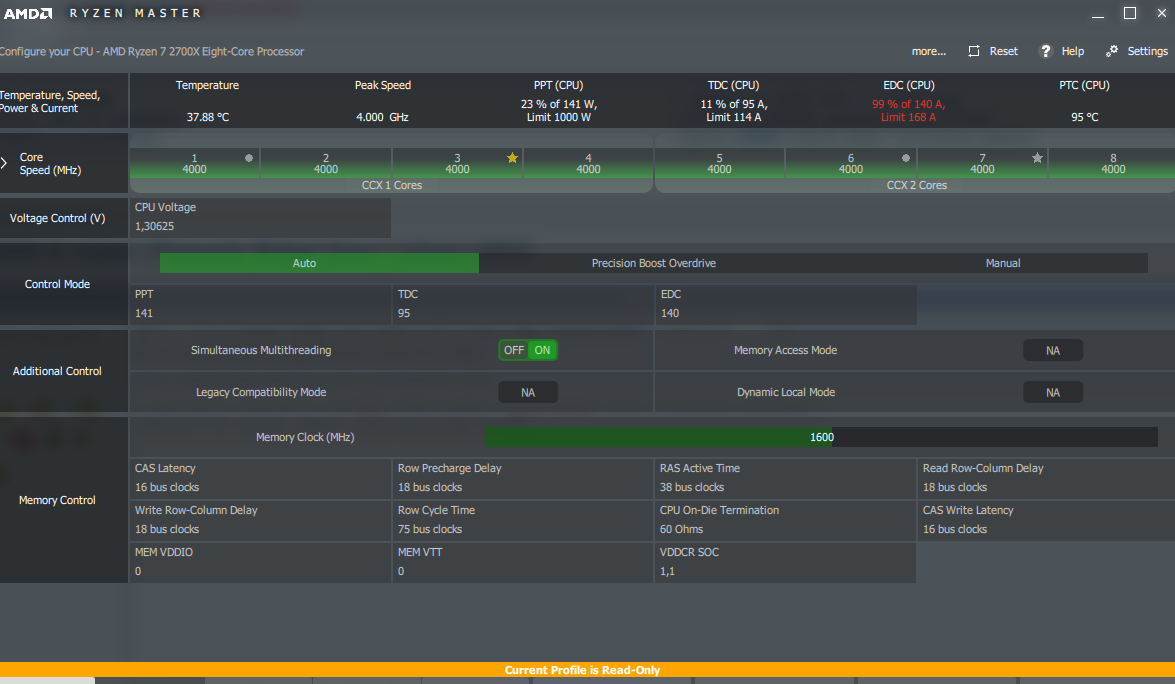Screen dimensions: 1175x684
Task: Click the Voltage Control (V) section label
Action: pos(57,218)
